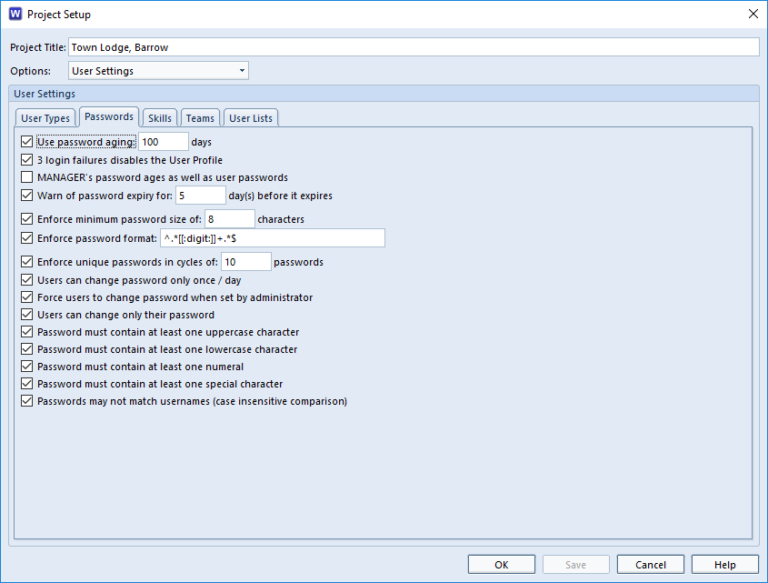
Task: Focus the Enforce password format regex field
Action: 271,238
